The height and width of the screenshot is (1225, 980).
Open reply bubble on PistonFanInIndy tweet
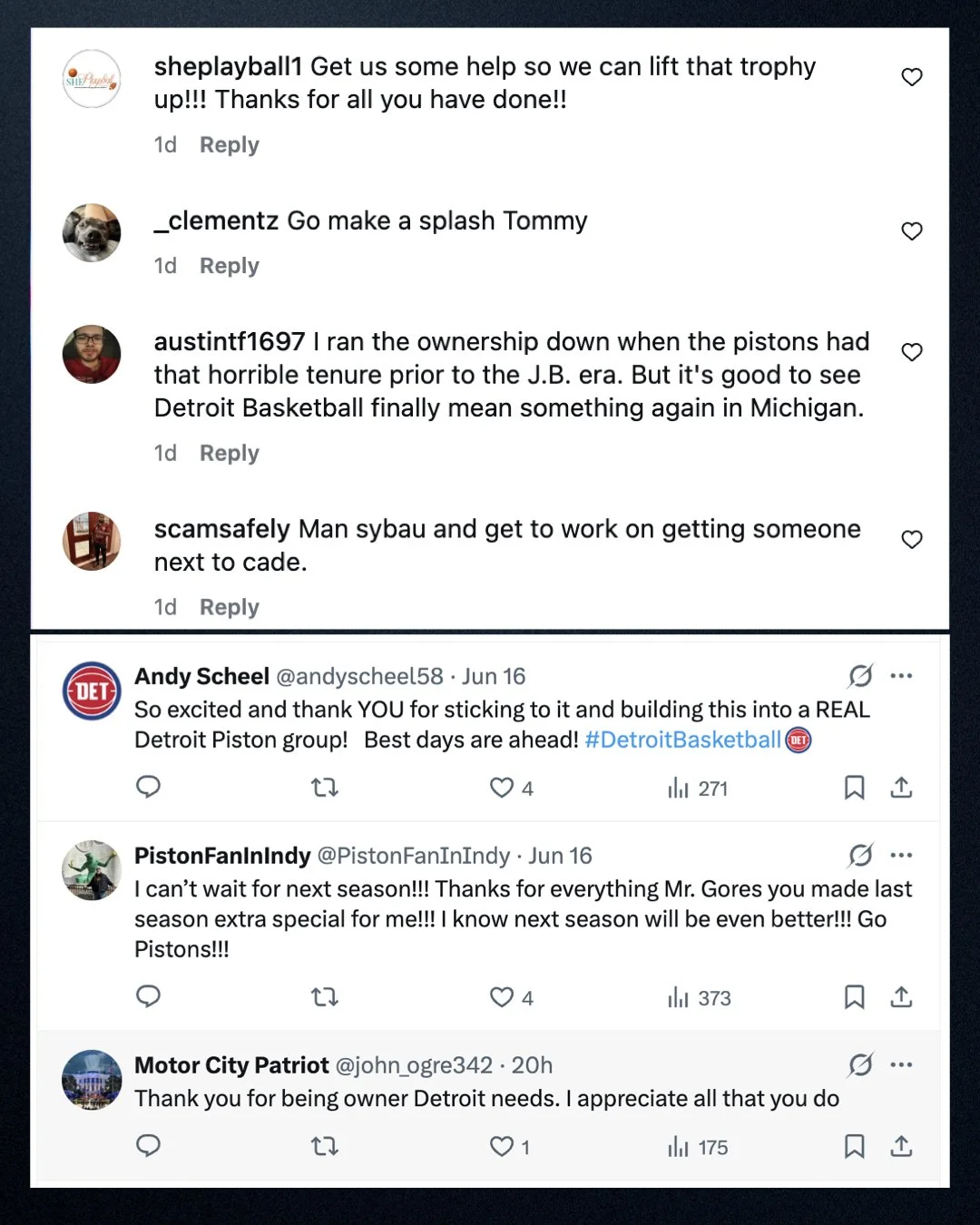coord(148,997)
